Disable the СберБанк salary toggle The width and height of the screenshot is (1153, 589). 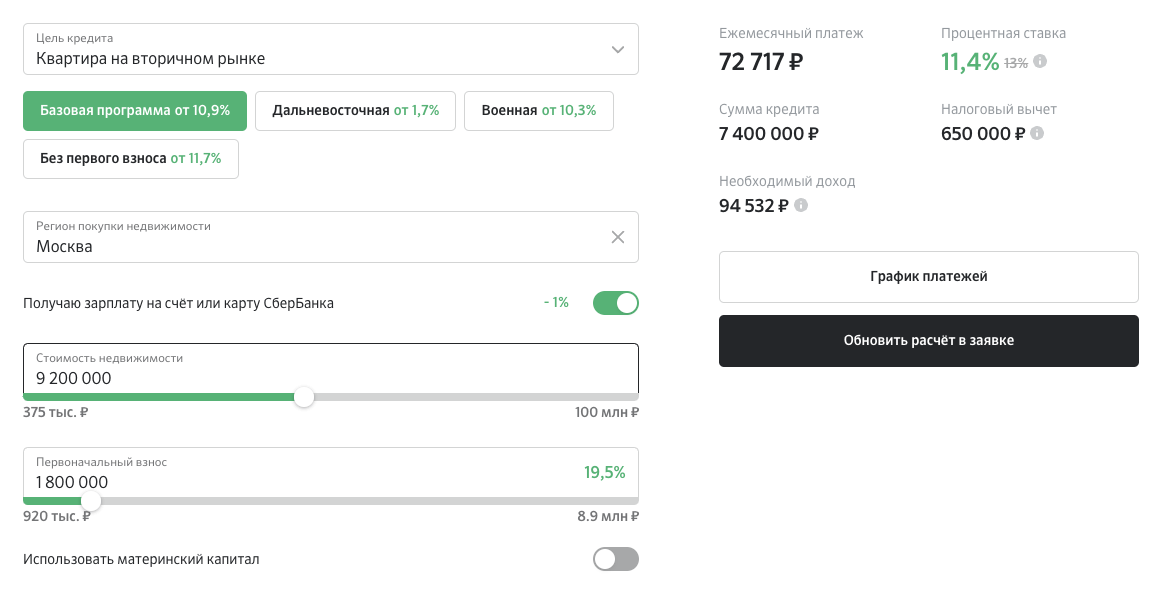615,303
